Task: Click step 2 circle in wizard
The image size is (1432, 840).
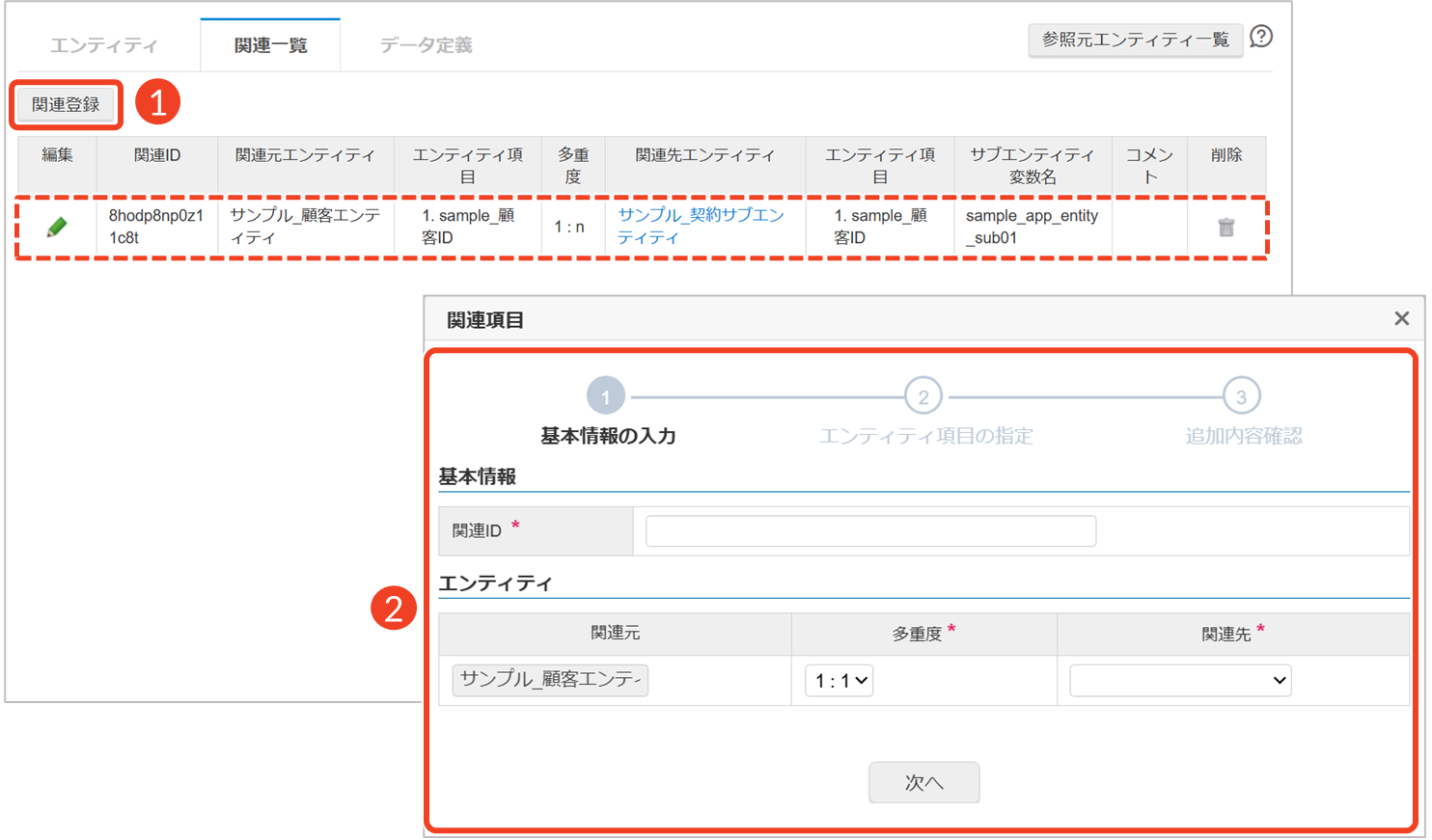Action: pos(923,396)
